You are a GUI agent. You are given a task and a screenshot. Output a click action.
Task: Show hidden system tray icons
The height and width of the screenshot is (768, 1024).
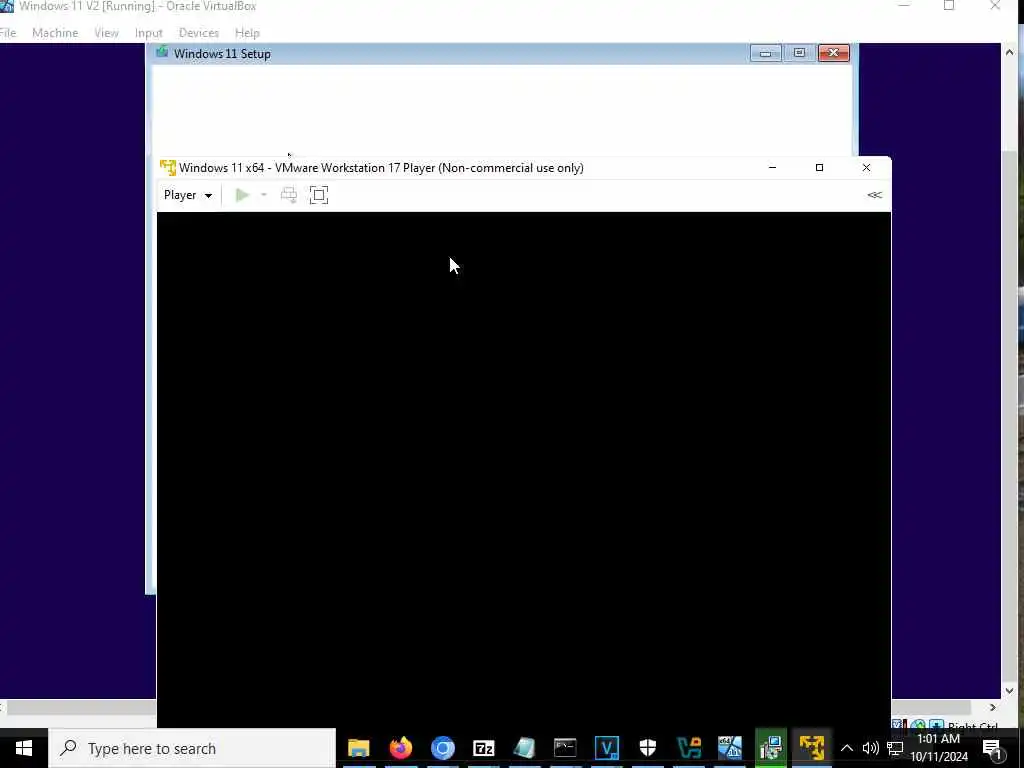point(846,748)
